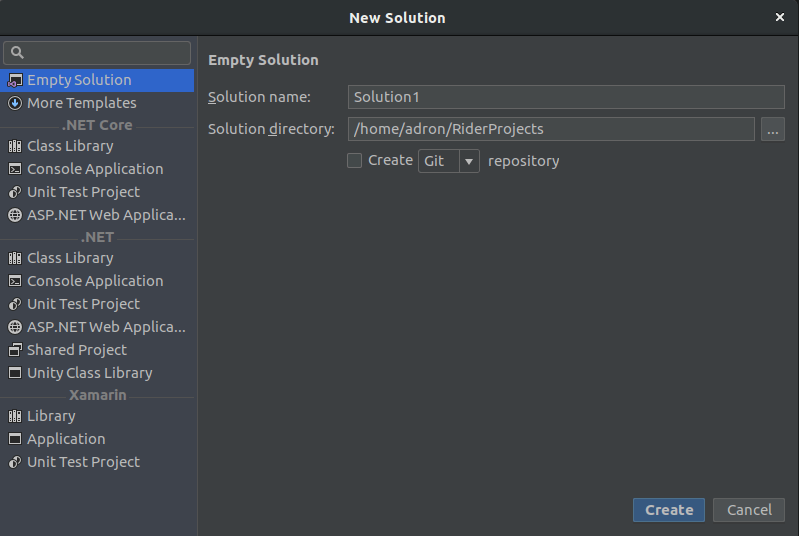Click the template search box
Screen dimensions: 799x536
[97, 53]
